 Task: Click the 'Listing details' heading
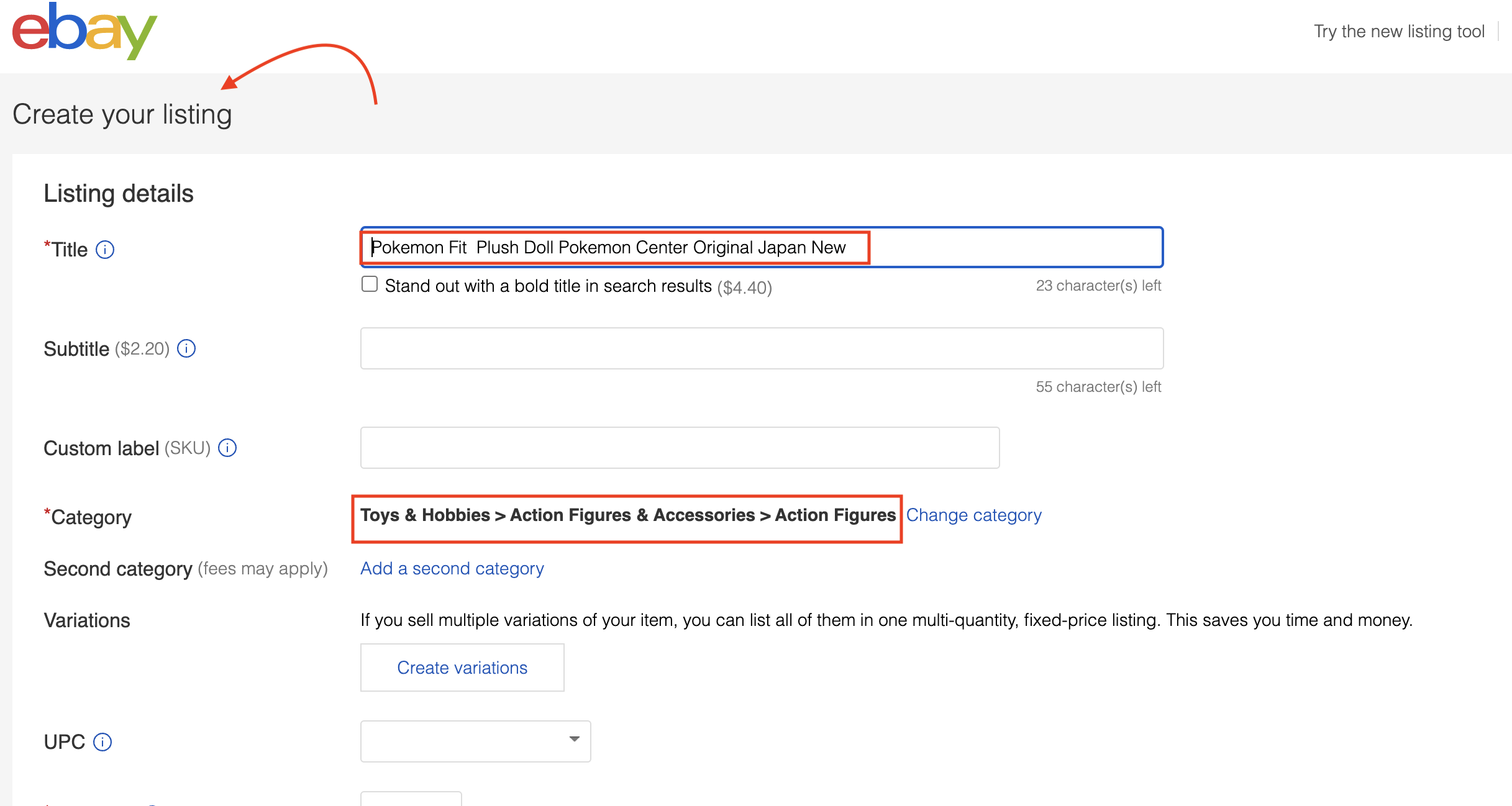point(119,194)
